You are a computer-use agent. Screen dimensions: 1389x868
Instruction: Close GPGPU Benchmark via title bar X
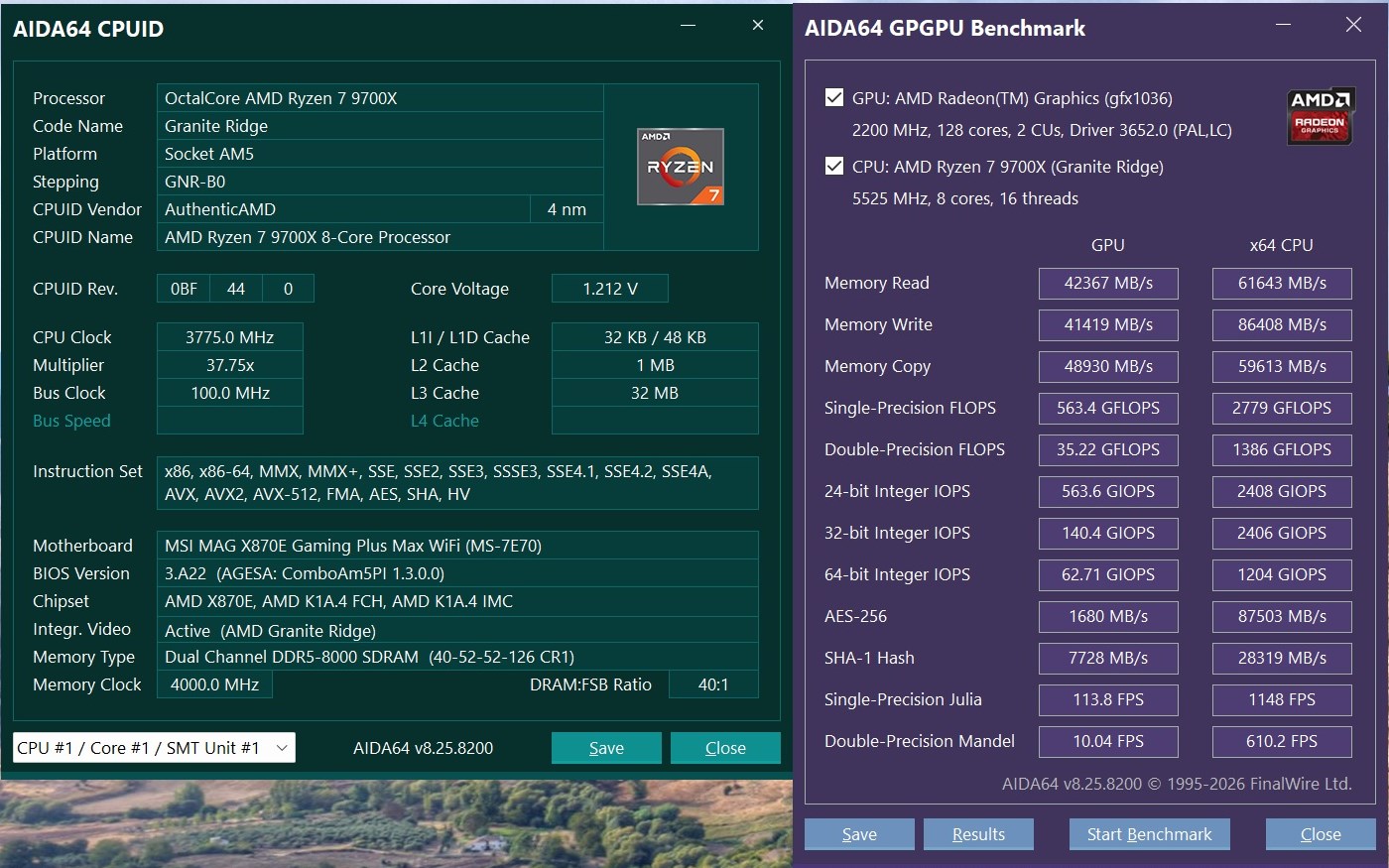click(1353, 26)
